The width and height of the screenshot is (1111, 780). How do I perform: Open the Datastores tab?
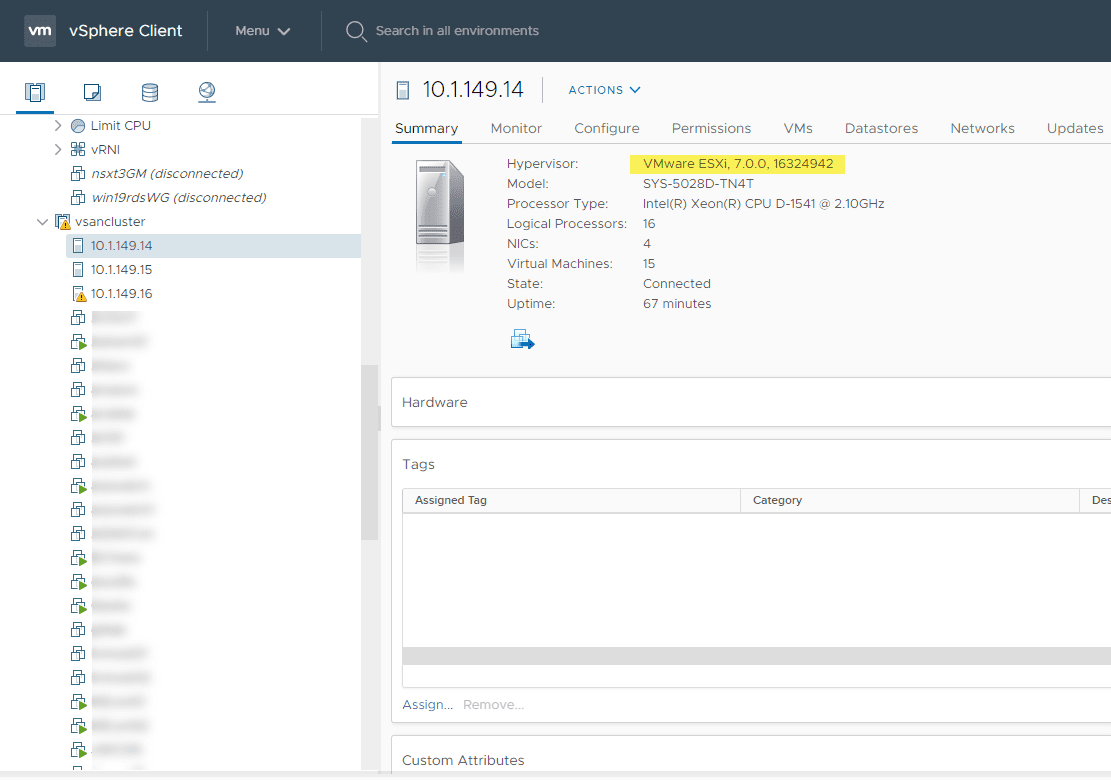[x=880, y=128]
